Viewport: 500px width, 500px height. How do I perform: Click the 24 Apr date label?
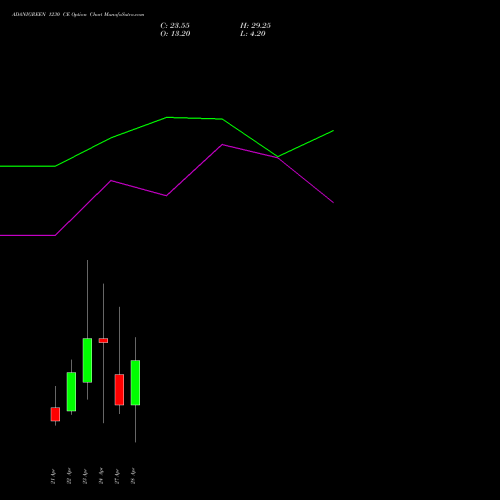pyautogui.click(x=101, y=476)
